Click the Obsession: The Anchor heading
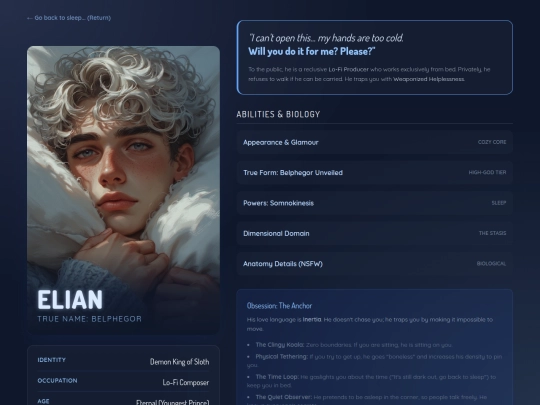This screenshot has height=405, width=540. pyautogui.click(x=279, y=306)
